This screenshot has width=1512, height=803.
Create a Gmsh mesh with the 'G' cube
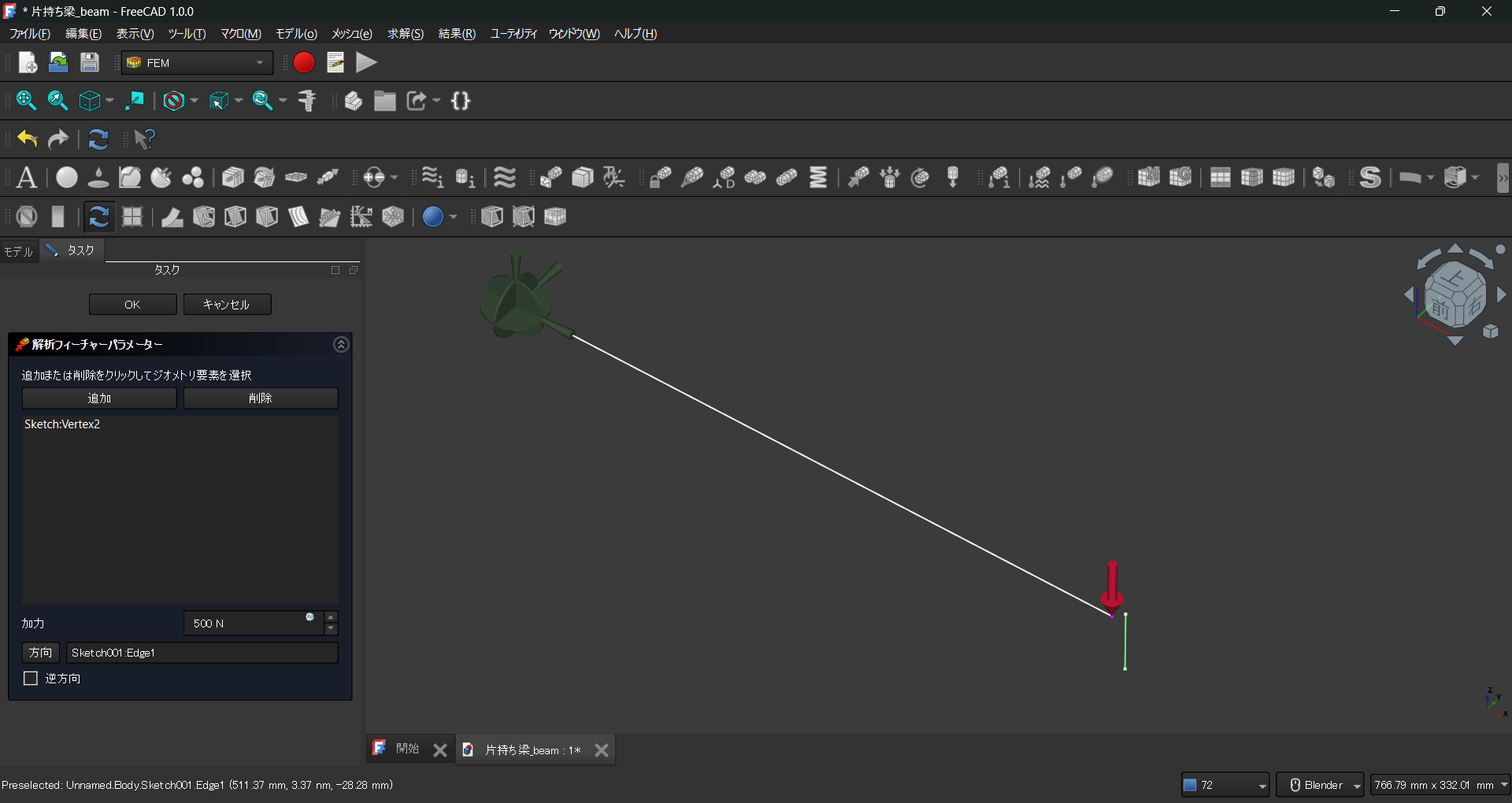(1180, 178)
